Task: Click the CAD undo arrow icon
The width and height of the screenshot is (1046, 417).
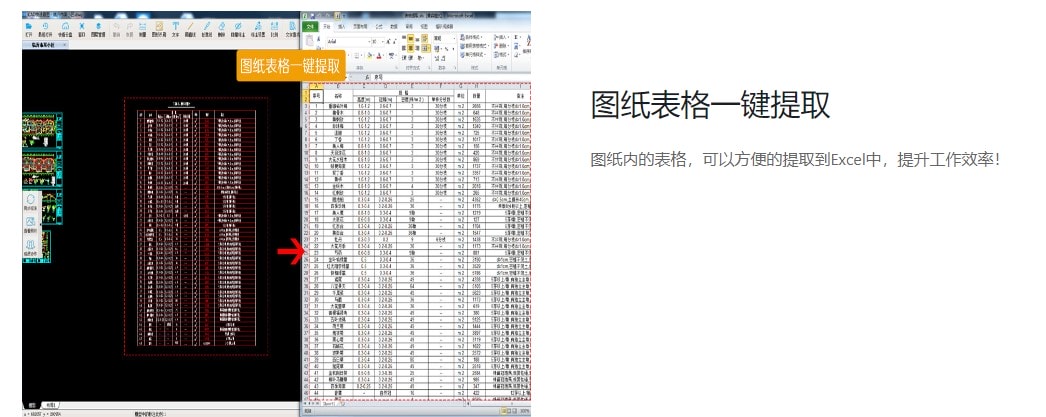Action: (x=116, y=29)
